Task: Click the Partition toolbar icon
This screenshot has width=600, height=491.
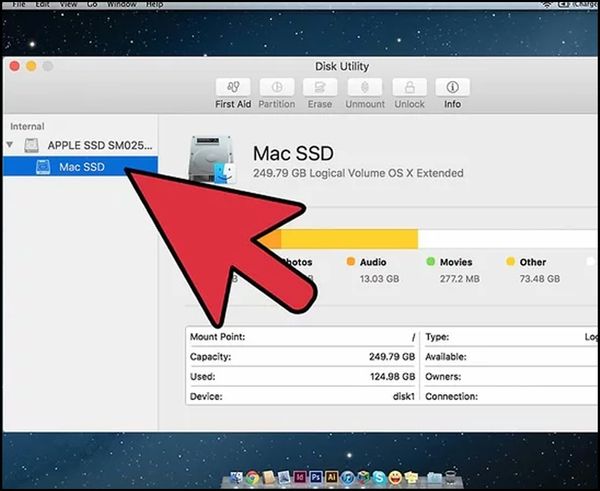Action: point(277,88)
